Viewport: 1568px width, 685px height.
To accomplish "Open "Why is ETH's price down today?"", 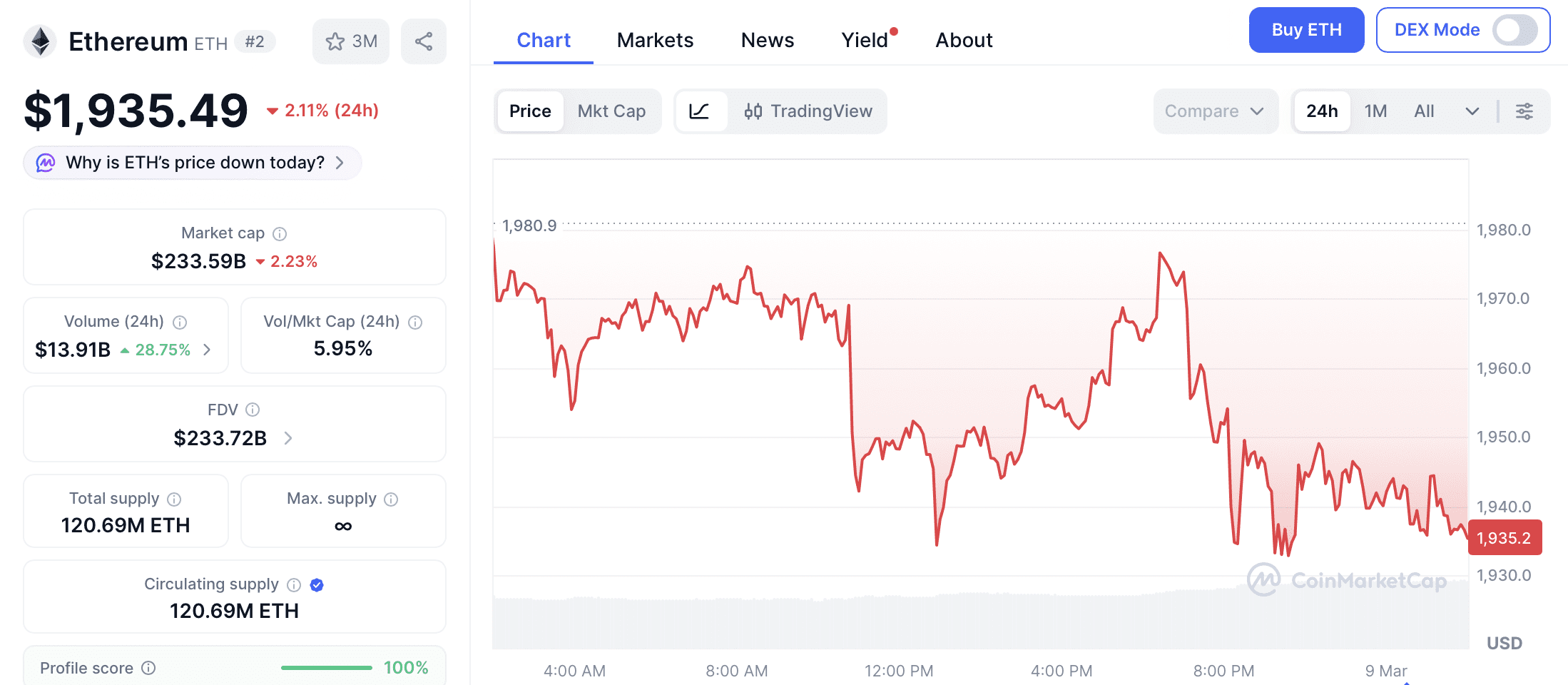I will pos(193,163).
